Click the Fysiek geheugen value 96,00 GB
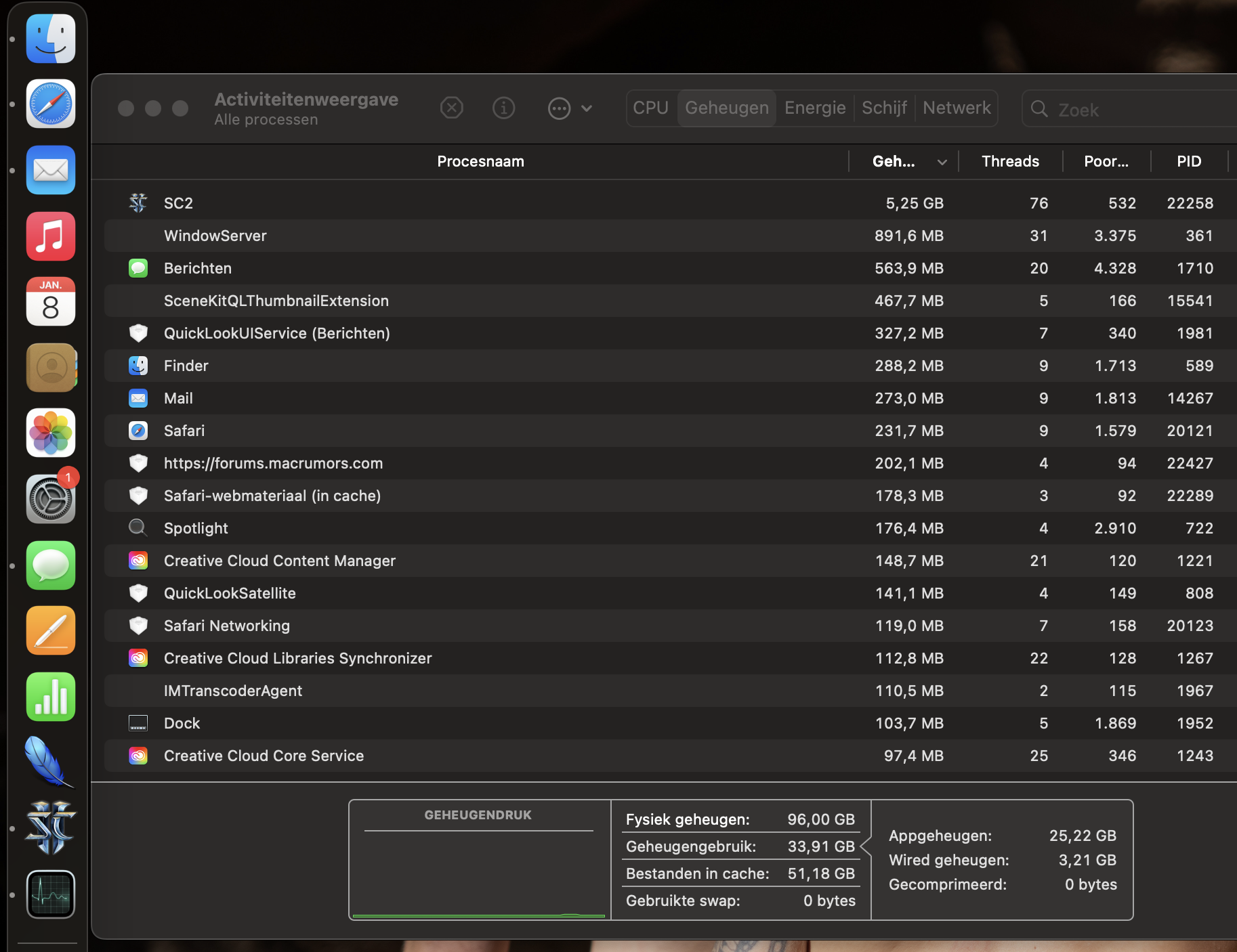 821,819
